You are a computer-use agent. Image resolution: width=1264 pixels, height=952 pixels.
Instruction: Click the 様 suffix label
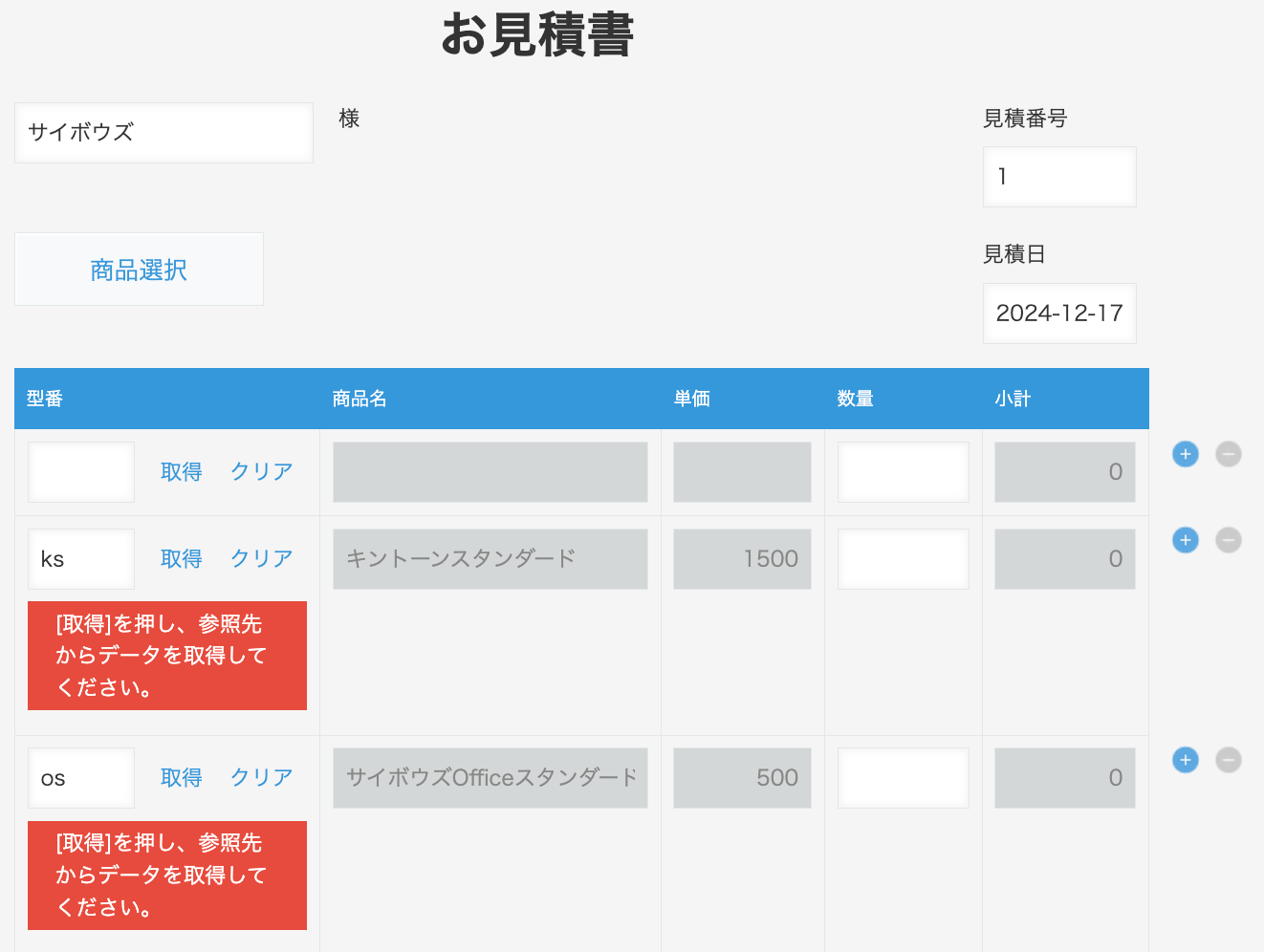coord(349,119)
